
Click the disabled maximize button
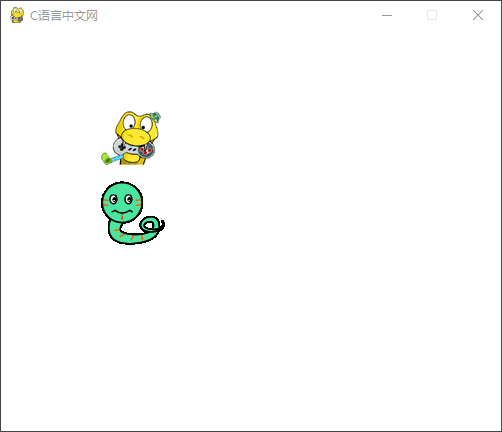(432, 15)
